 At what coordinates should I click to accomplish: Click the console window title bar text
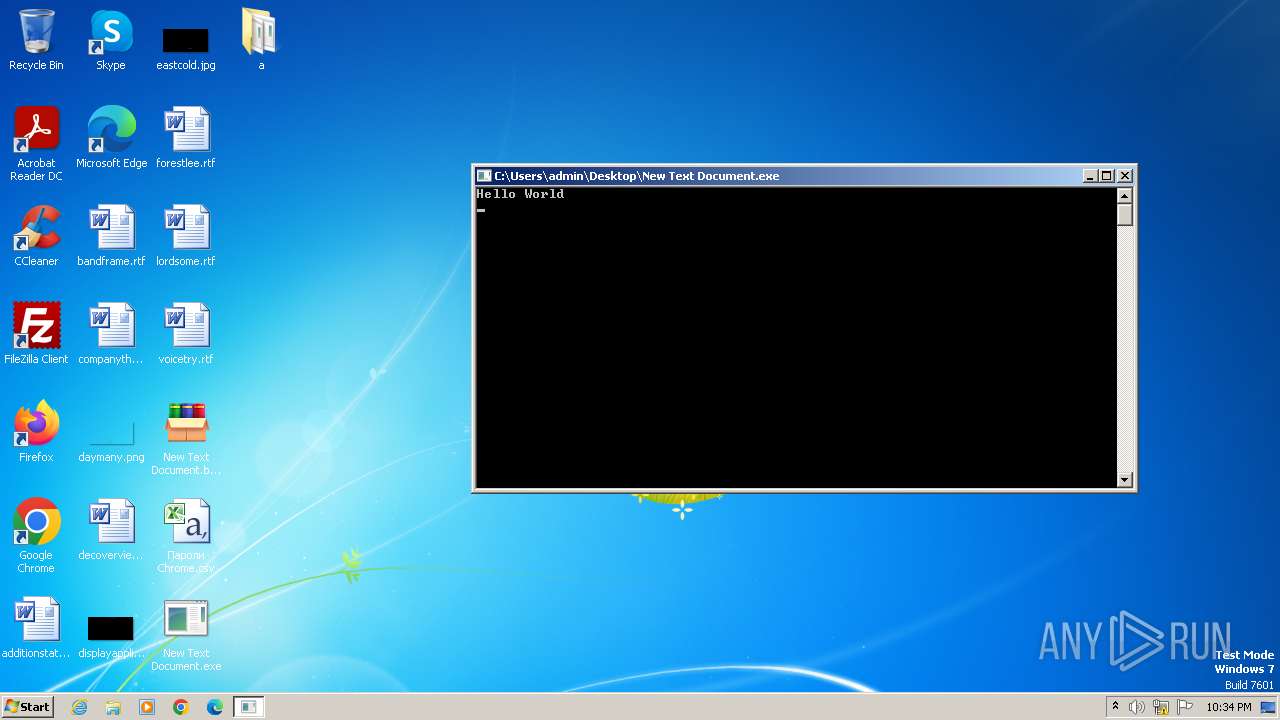[637, 176]
